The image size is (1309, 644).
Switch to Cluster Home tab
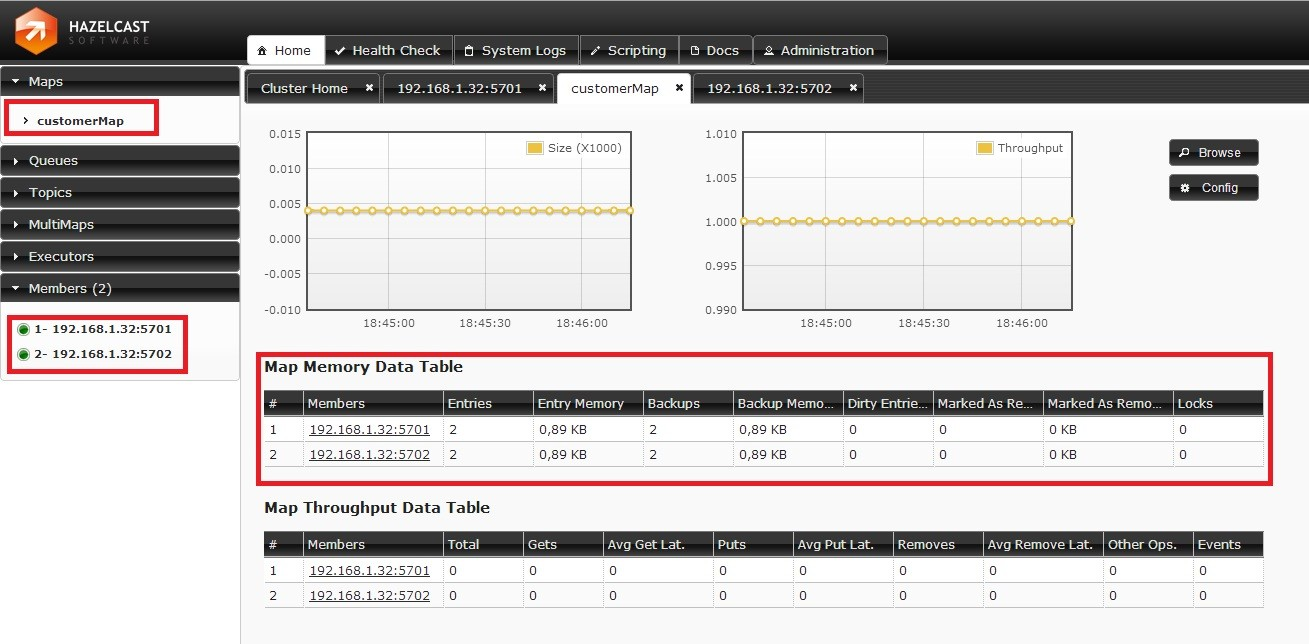tap(304, 88)
